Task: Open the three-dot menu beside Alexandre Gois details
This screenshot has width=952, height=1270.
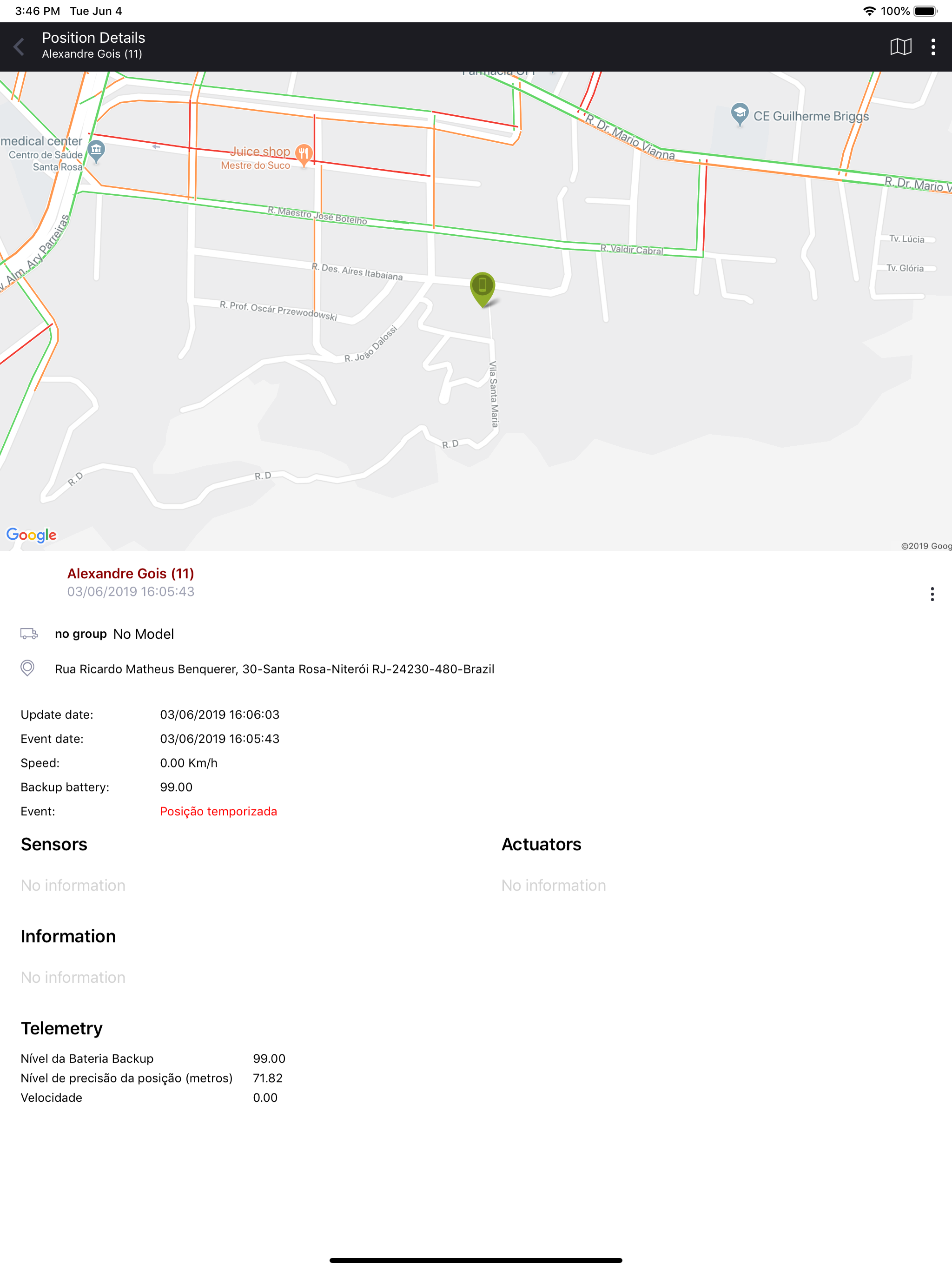Action: (x=932, y=594)
